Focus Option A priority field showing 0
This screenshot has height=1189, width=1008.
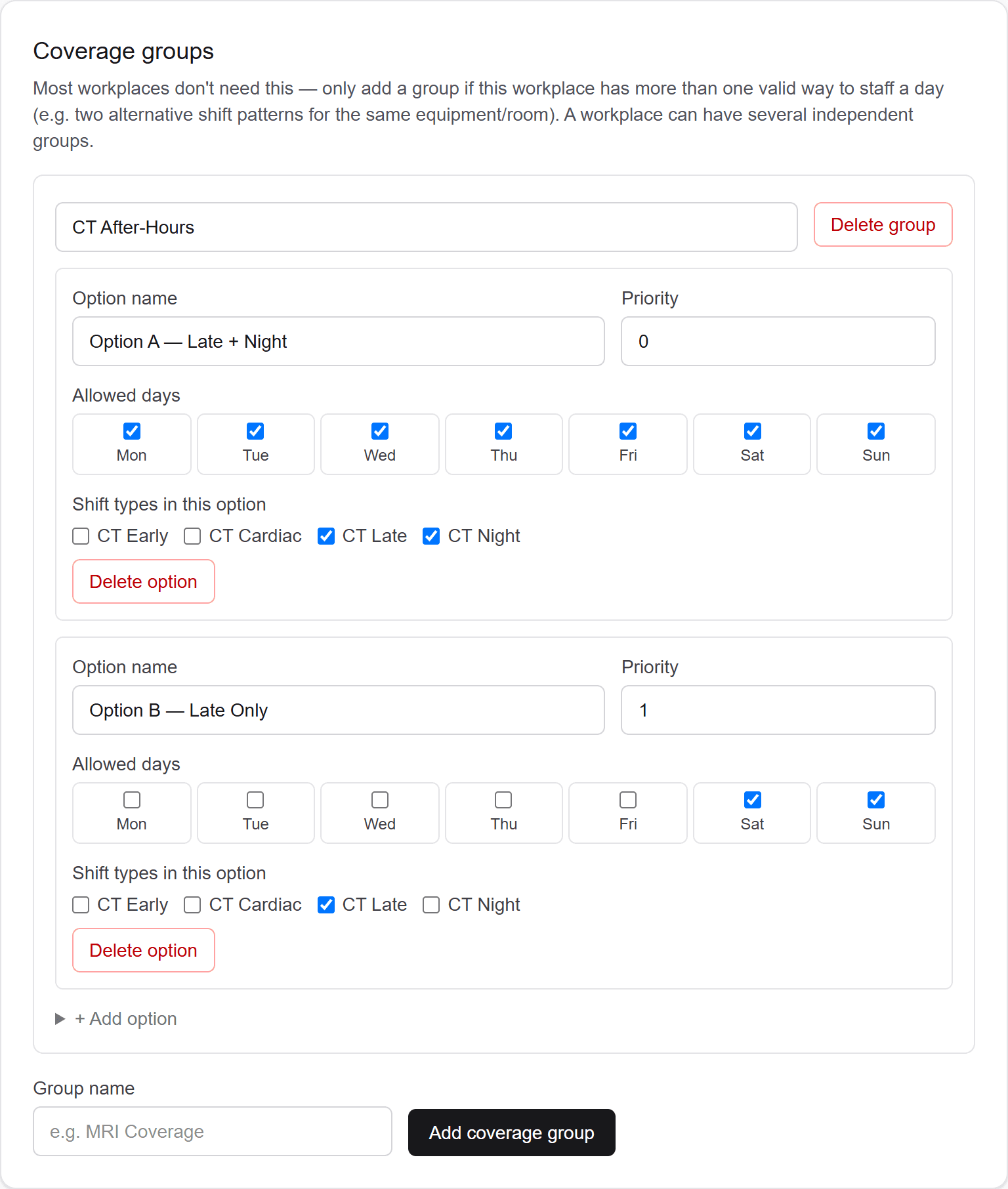click(778, 341)
